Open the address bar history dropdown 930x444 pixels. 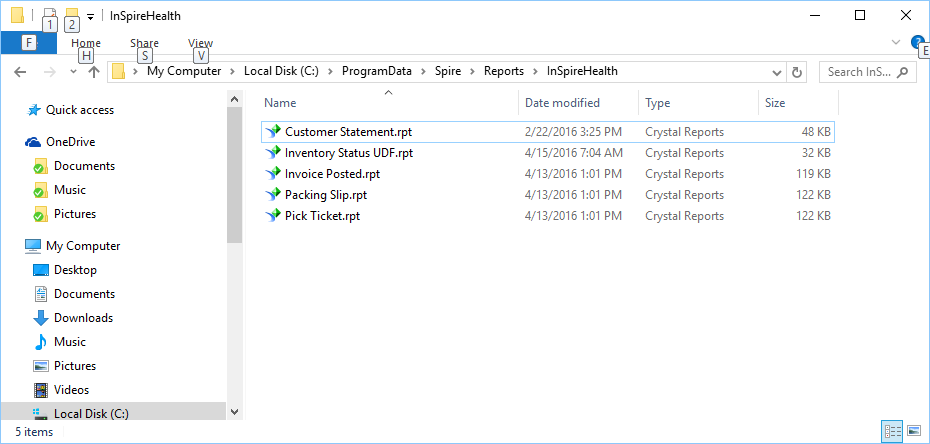coord(775,72)
